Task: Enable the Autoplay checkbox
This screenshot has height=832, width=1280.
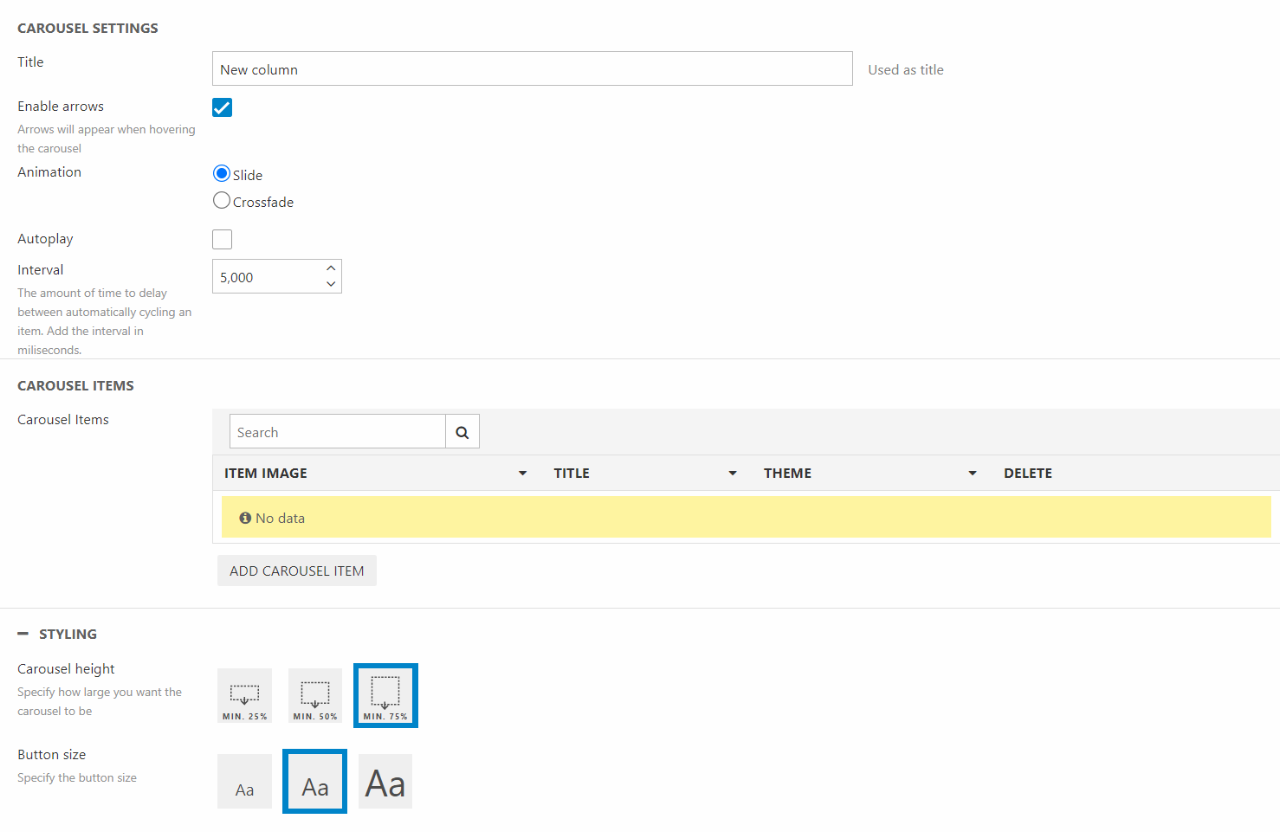Action: click(222, 239)
